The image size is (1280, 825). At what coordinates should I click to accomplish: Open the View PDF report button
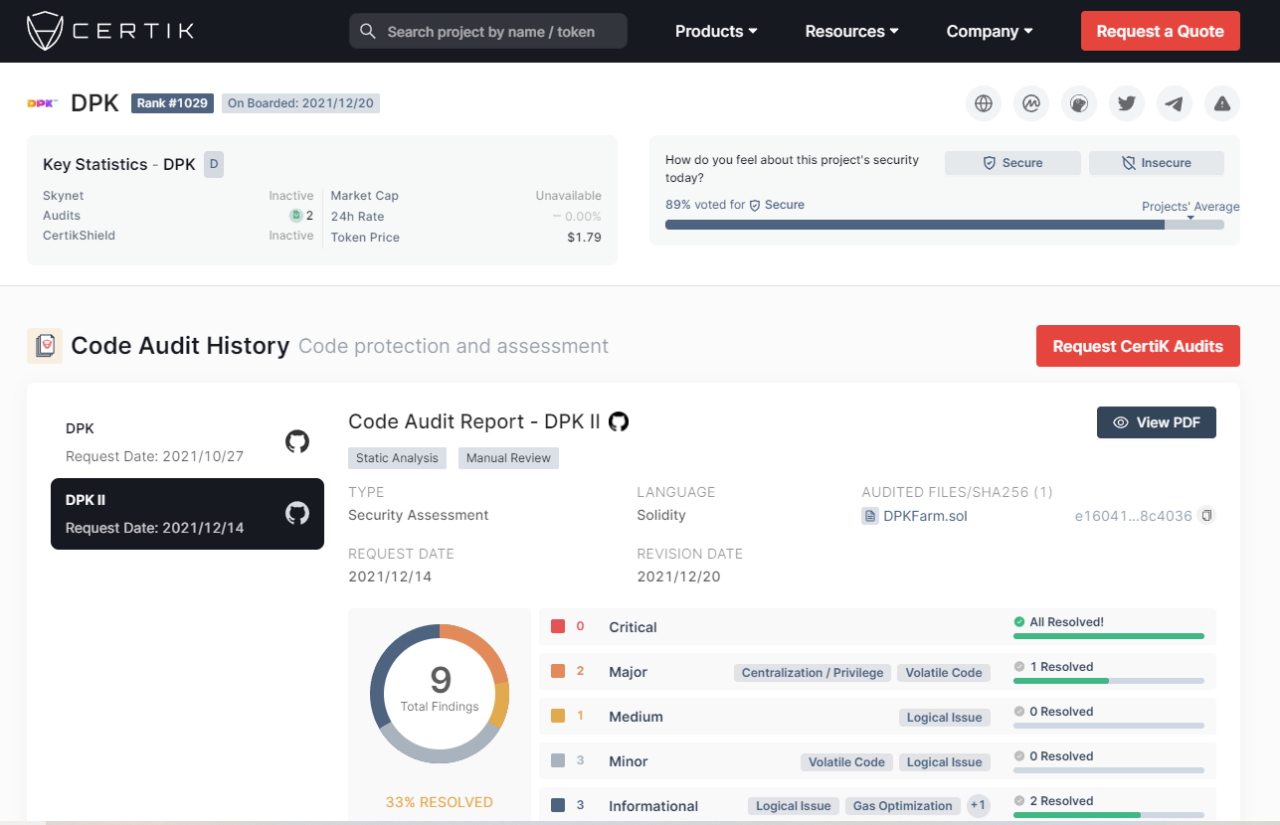click(x=1156, y=422)
